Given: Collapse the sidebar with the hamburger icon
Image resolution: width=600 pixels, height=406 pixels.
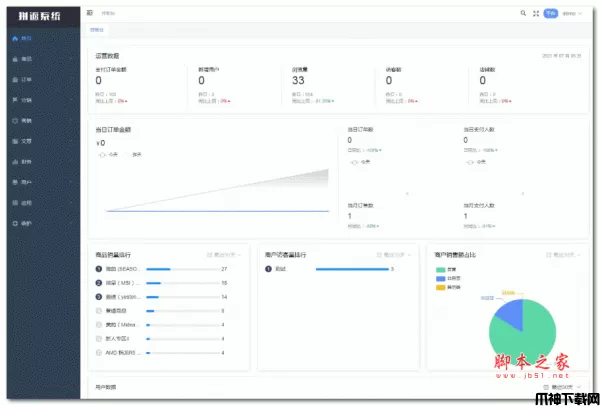Looking at the screenshot, I should click(x=90, y=13).
